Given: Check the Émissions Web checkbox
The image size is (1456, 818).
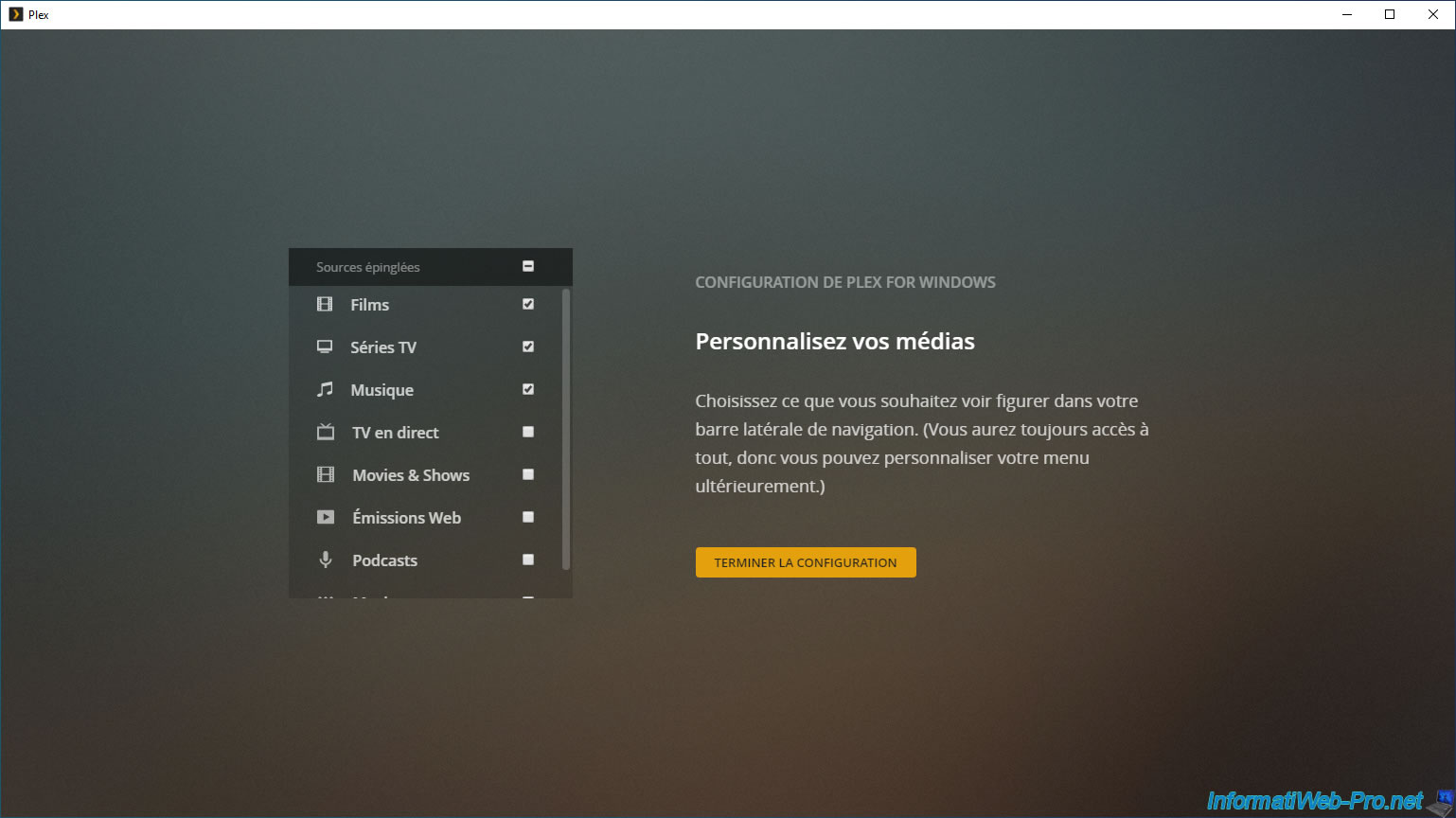Looking at the screenshot, I should pos(528,517).
